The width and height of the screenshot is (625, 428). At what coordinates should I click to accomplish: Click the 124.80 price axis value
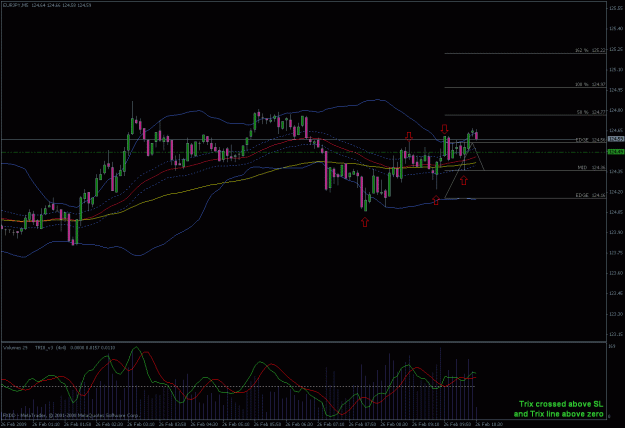pos(616,110)
